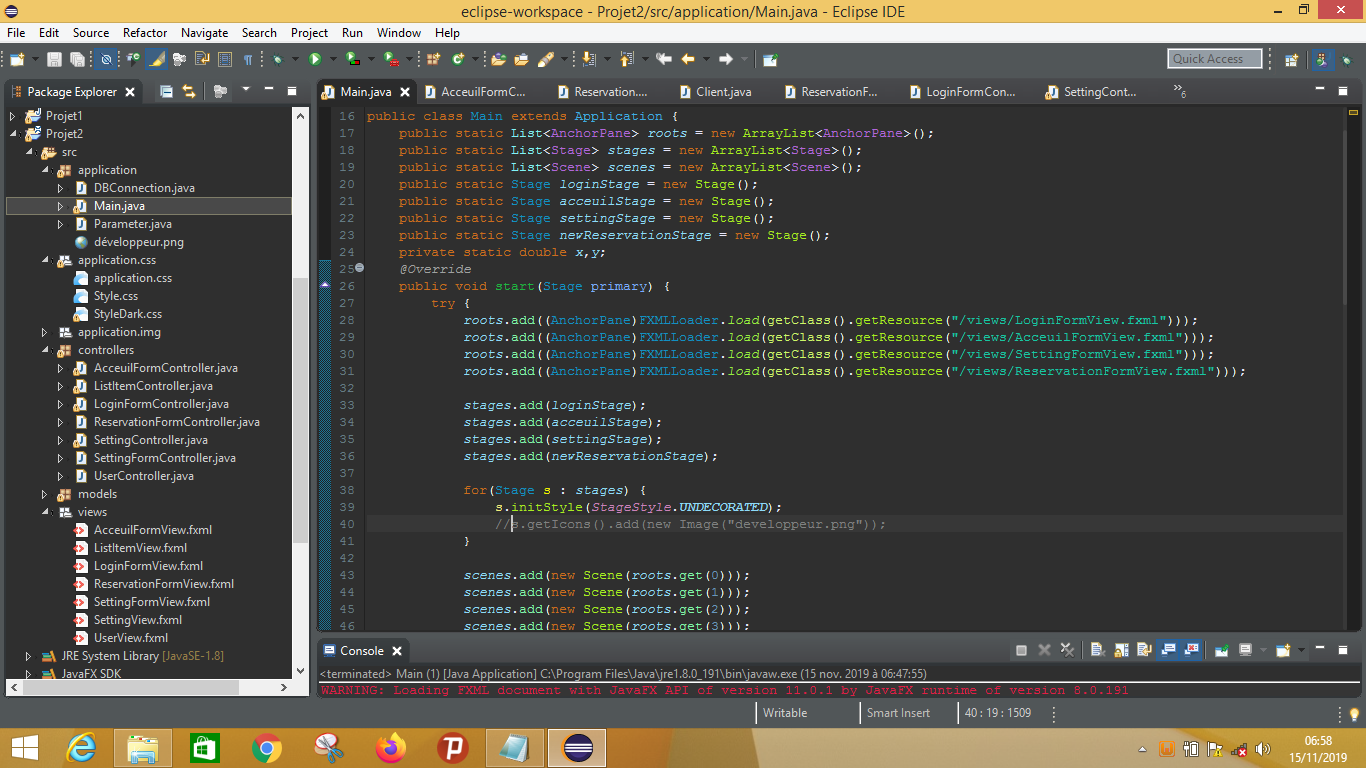Select UserController.java in controllers
Image resolution: width=1366 pixels, height=768 pixels.
pos(143,476)
